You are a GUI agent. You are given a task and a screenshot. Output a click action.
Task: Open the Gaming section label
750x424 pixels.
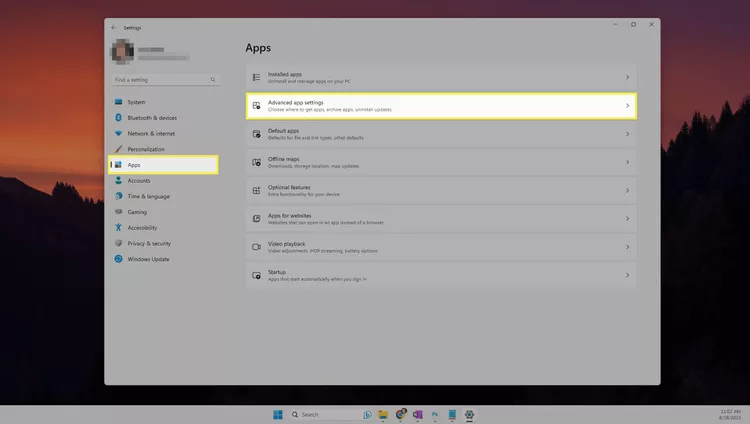click(x=137, y=212)
